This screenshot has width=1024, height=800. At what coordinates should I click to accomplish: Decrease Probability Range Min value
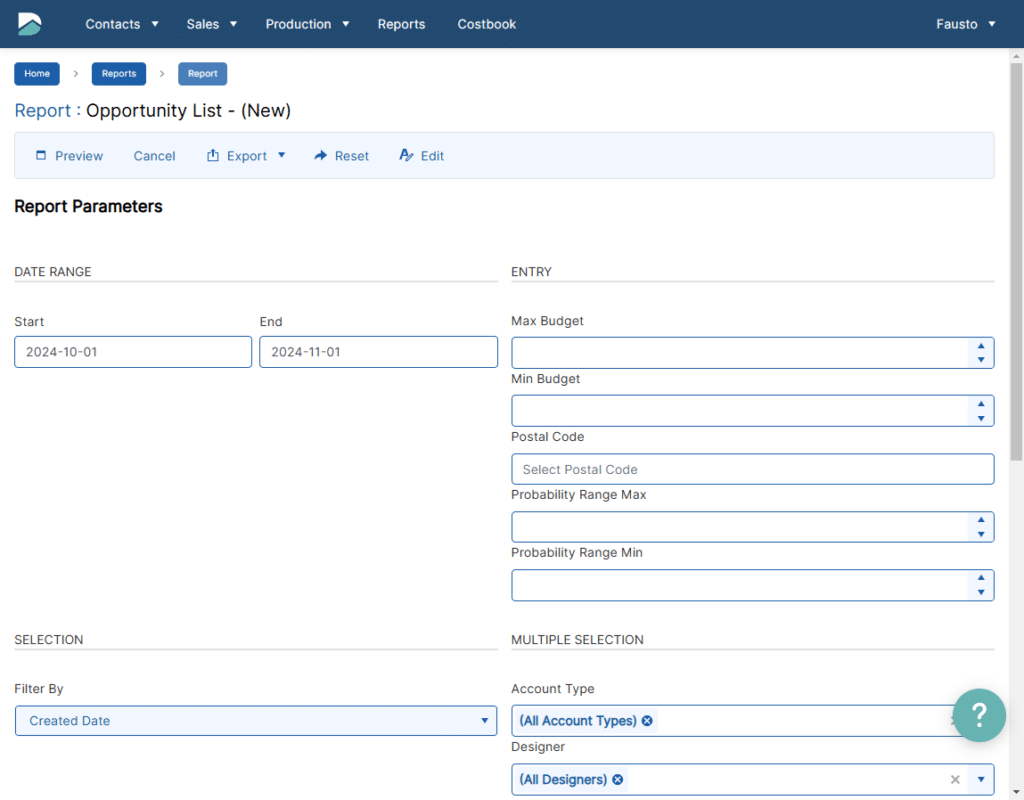[981, 592]
